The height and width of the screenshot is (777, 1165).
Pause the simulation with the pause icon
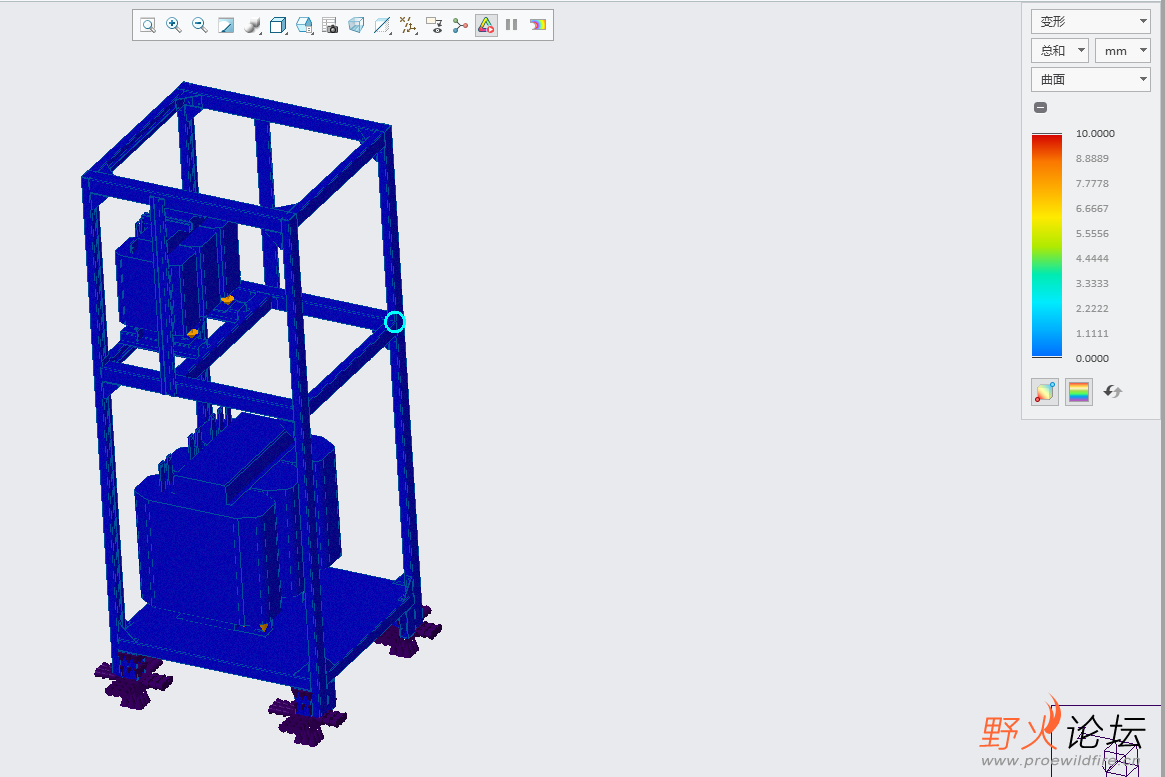[x=512, y=25]
